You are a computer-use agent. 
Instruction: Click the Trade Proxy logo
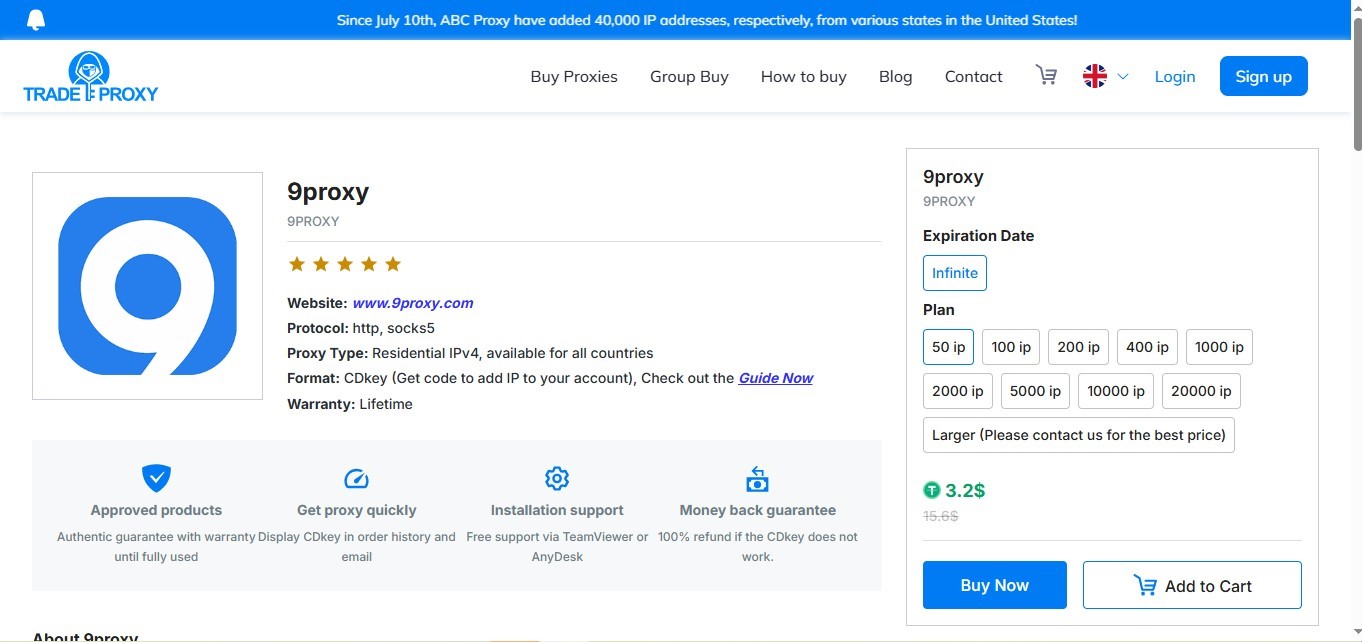90,78
